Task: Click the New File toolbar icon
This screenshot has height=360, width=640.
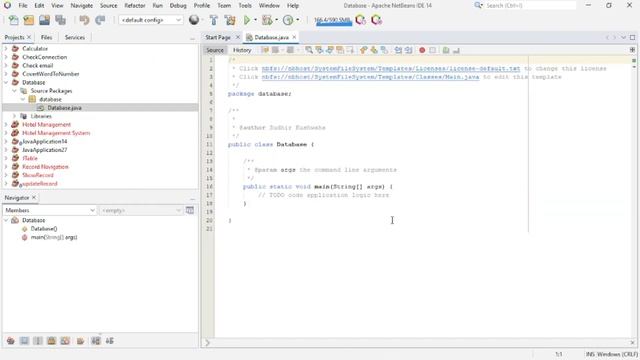Action: click(x=13, y=20)
